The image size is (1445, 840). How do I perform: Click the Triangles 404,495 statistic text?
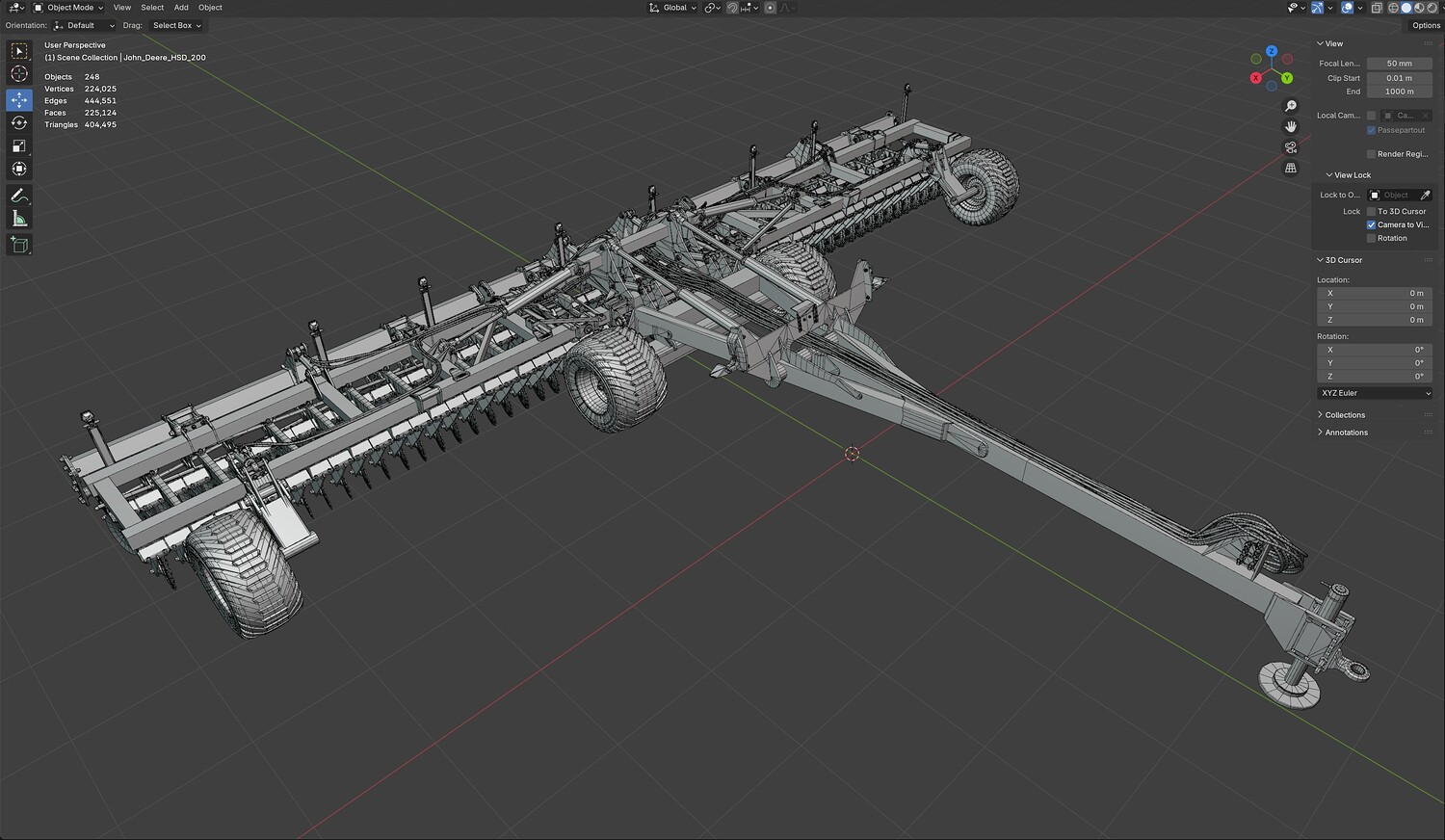point(80,125)
